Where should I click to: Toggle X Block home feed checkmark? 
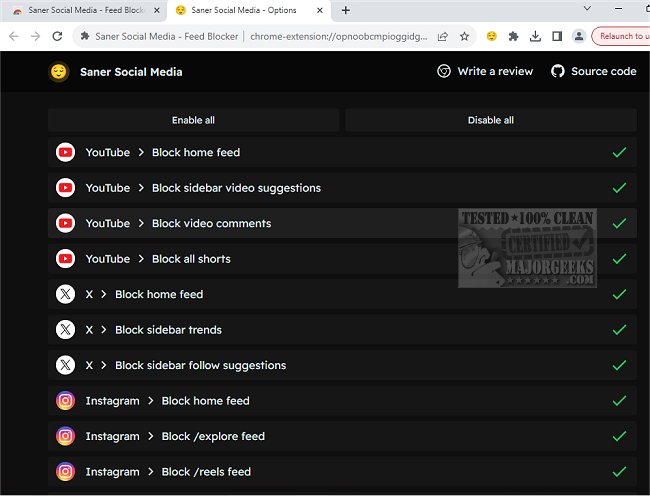coord(619,294)
